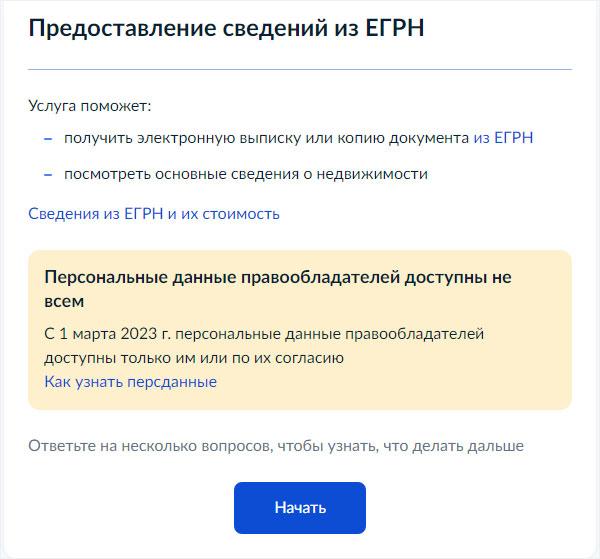Screen dimensions: 600x559
Task: Click the «Услуга поможет:» label
Action: [x=89, y=106]
